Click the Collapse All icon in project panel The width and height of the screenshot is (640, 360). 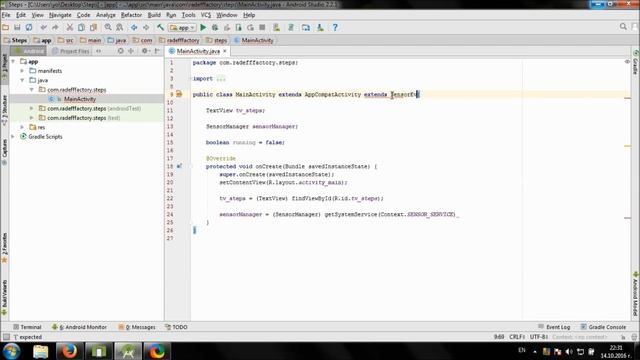tap(131, 51)
